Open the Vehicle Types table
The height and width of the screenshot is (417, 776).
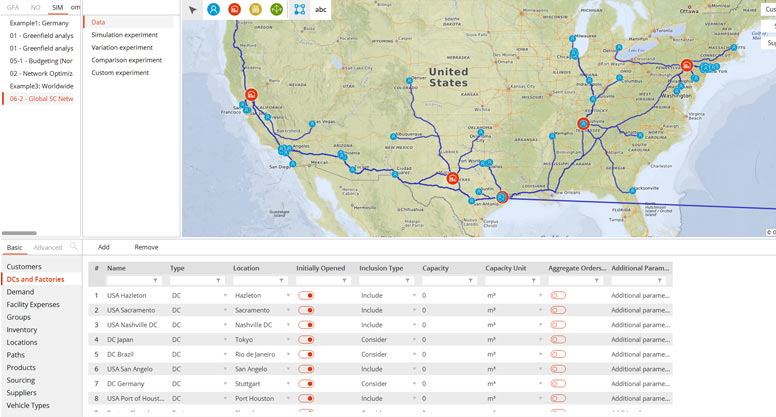(x=28, y=405)
